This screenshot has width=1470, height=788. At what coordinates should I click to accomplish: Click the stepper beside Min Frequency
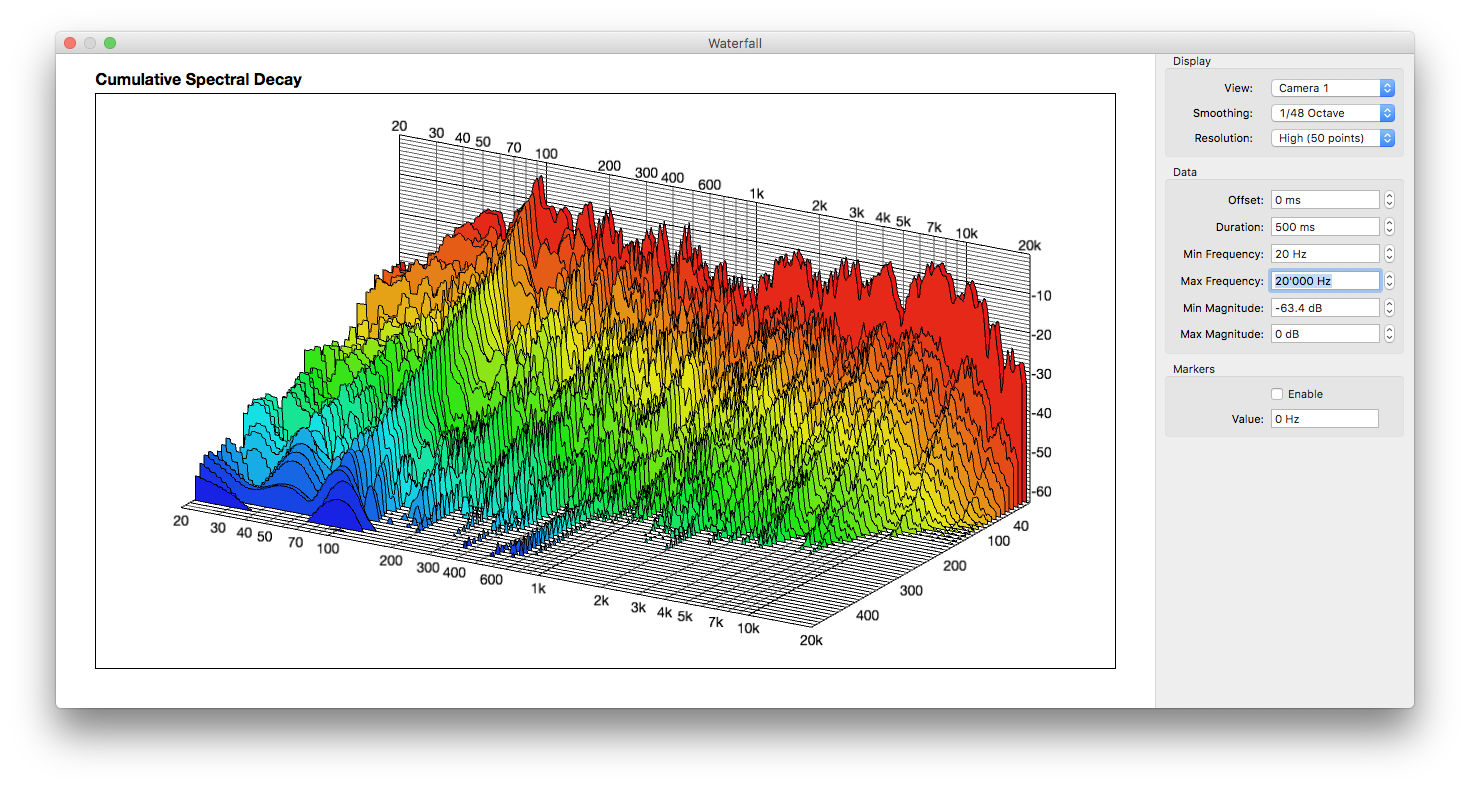(1389, 254)
